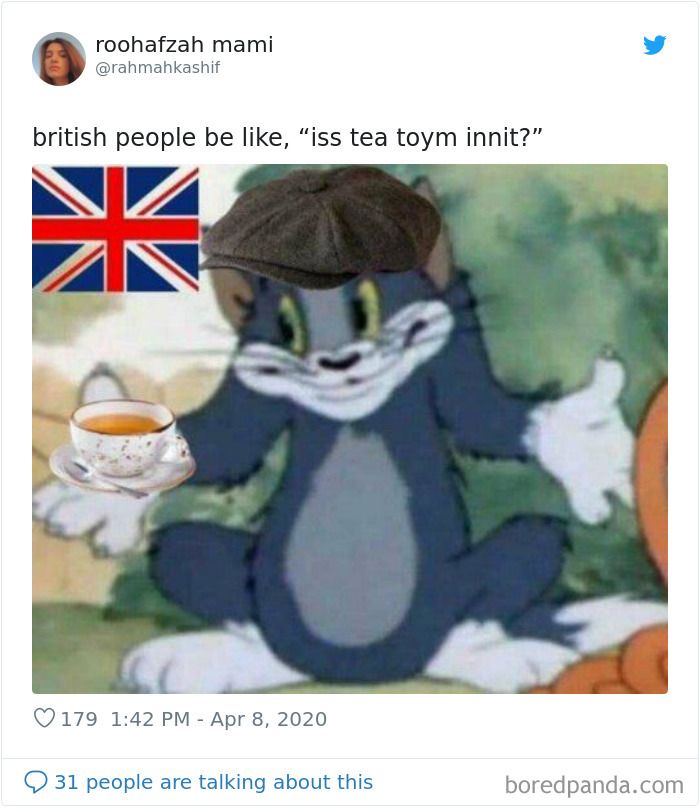Open the roohafzah mami profile avatar
Image resolution: width=700 pixels, height=807 pixels.
click(x=59, y=59)
